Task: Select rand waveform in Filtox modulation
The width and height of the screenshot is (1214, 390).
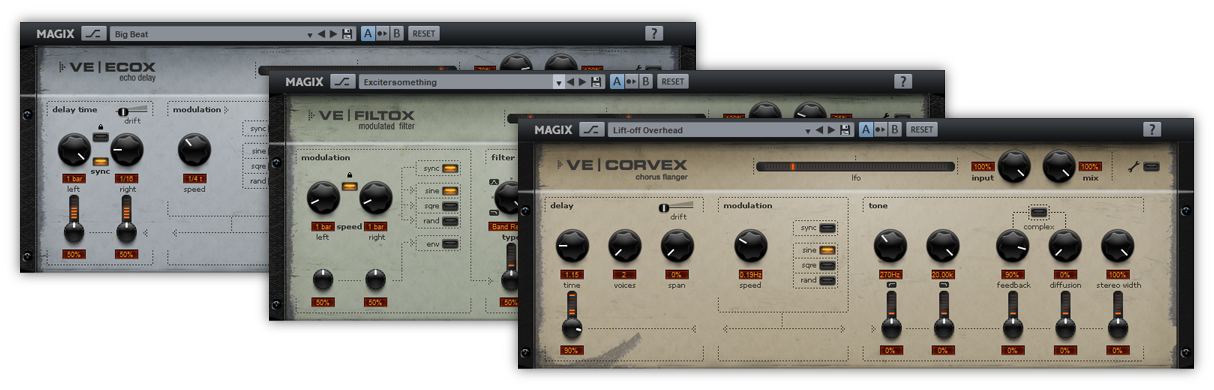Action: (450, 220)
